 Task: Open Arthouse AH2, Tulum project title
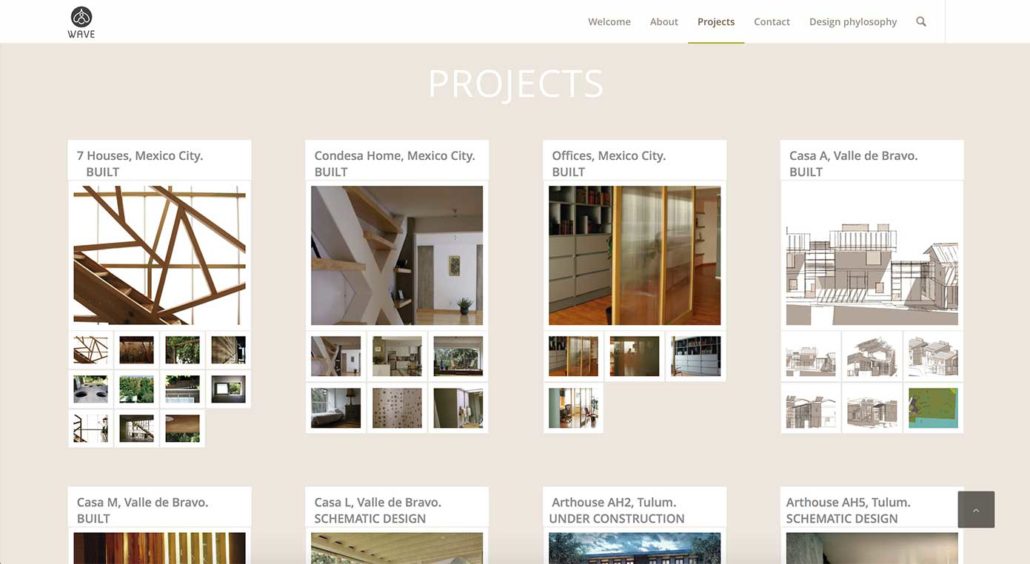614,502
